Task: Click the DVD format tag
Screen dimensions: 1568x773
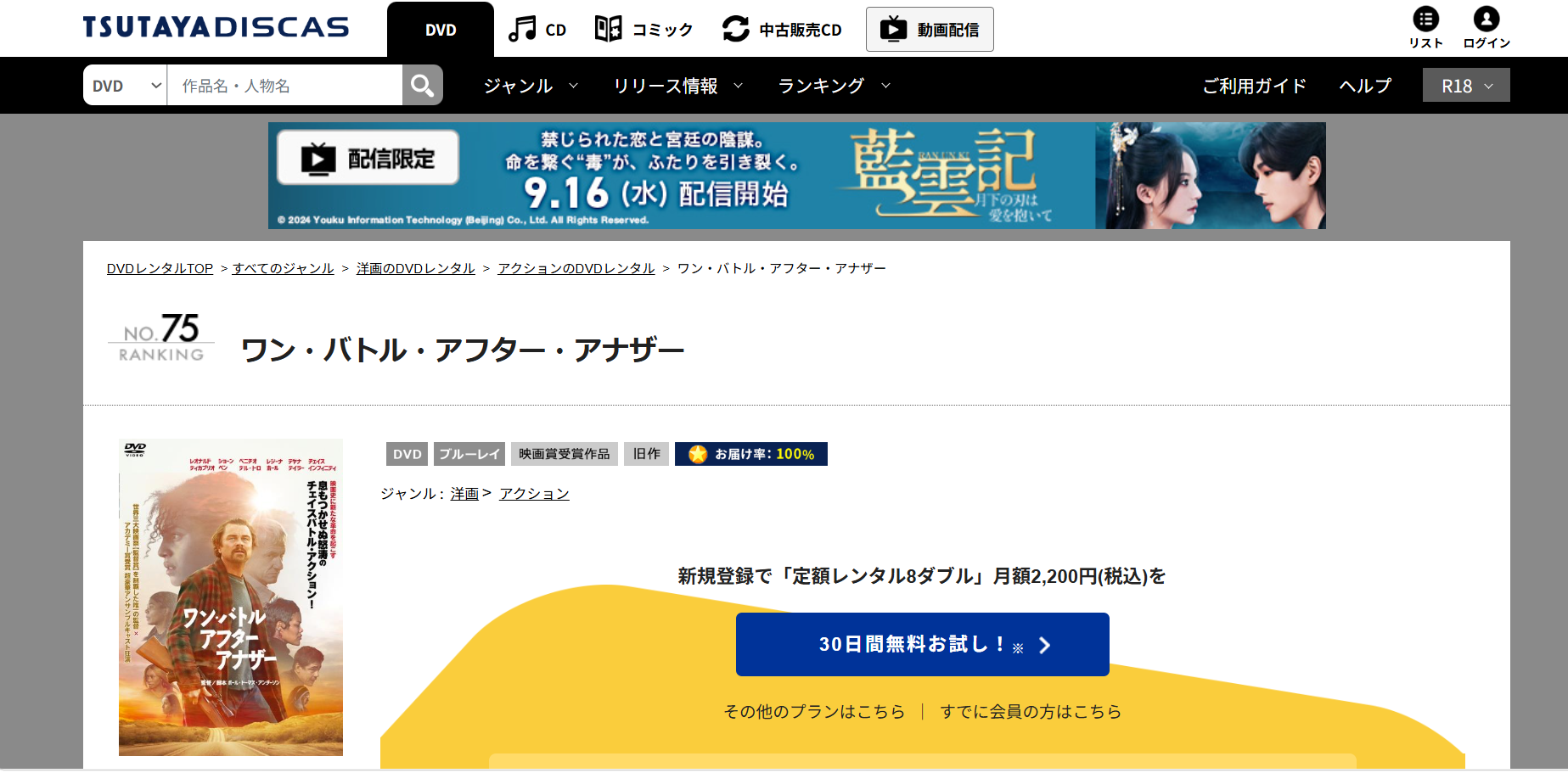Action: (x=407, y=454)
